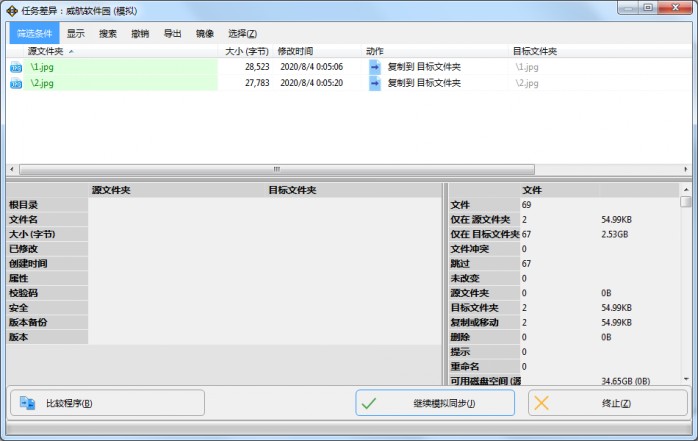Open the 筛选条件 filter menu
Screen dimensions: 698x441
coord(34,33)
